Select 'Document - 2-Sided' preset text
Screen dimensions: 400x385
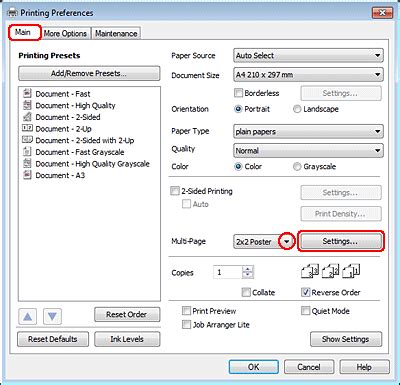(x=68, y=117)
